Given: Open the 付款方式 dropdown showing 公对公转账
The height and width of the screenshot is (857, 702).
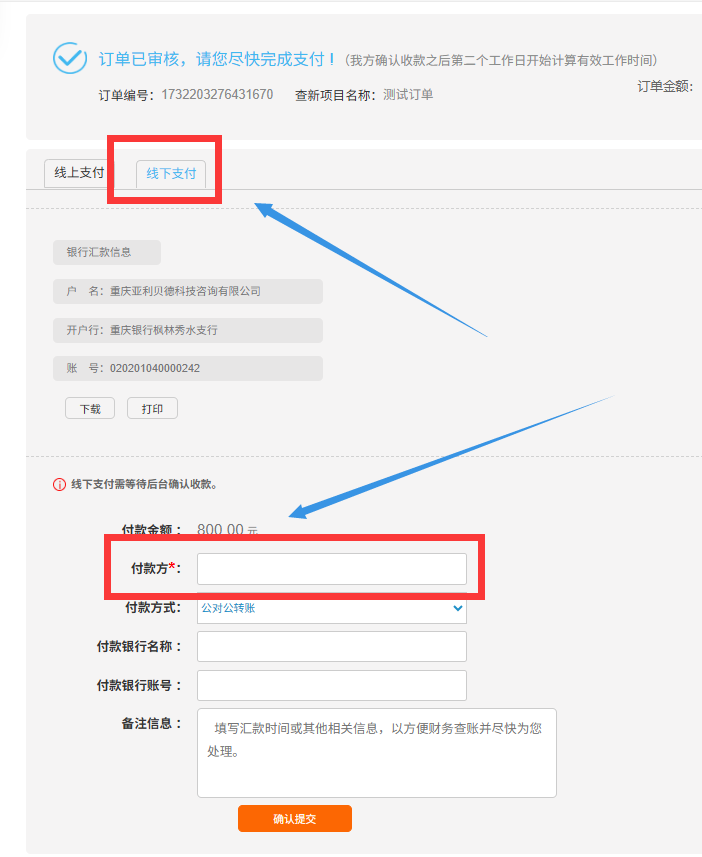Looking at the screenshot, I should click(x=331, y=608).
